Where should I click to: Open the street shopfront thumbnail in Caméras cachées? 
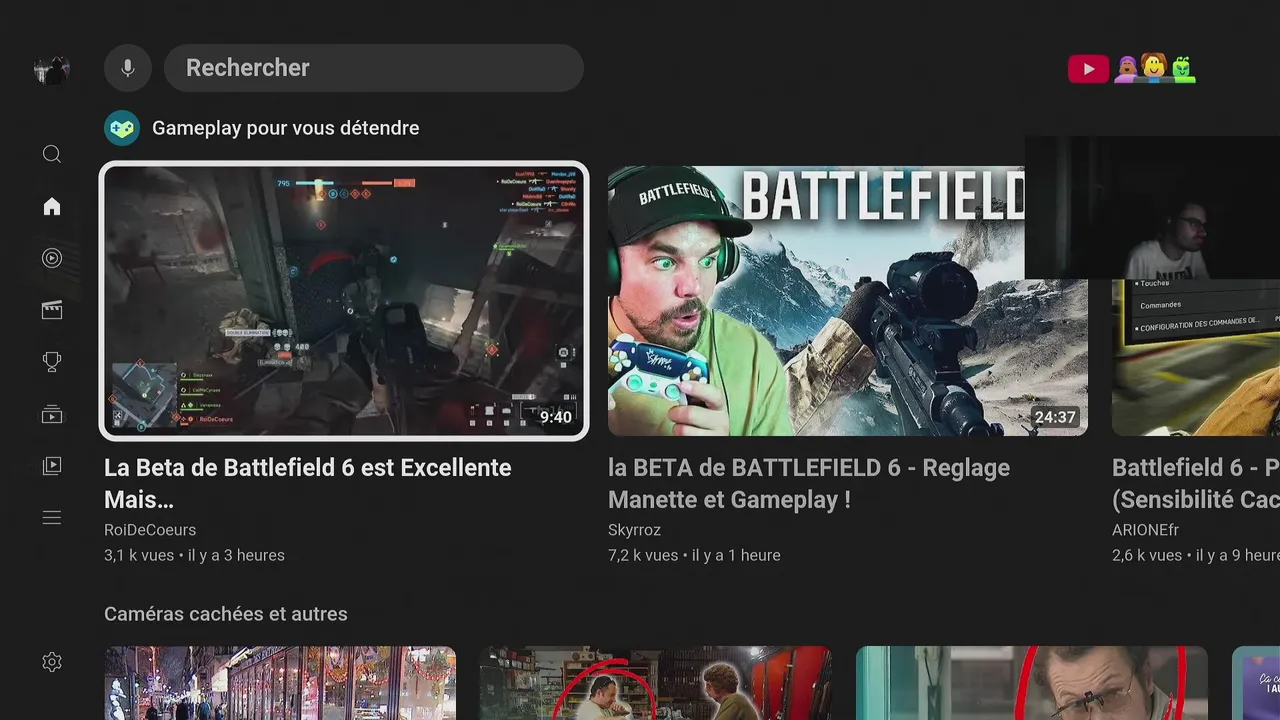(x=280, y=683)
